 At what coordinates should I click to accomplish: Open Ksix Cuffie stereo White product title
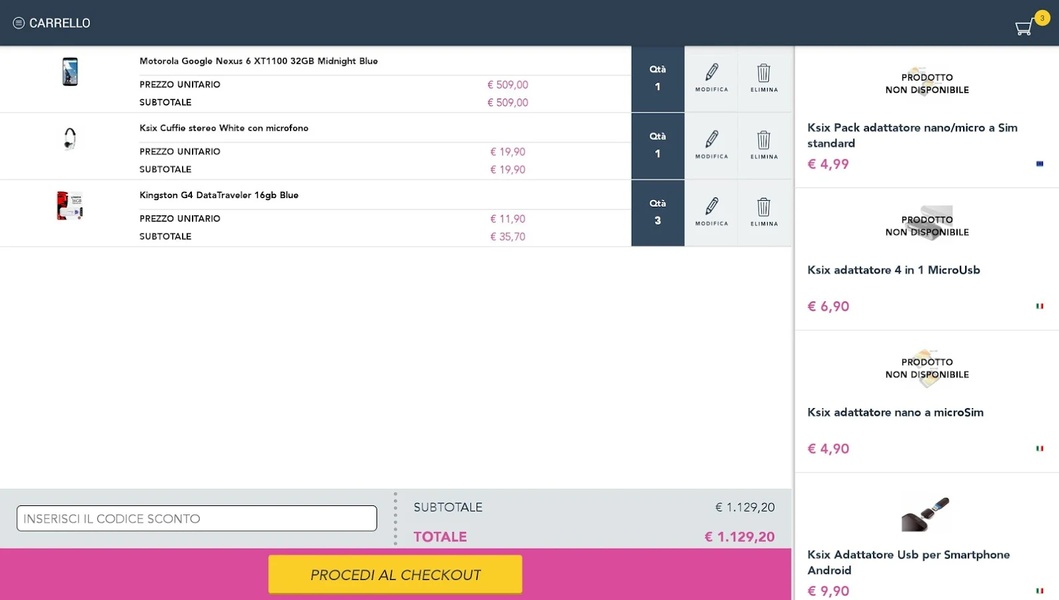[x=224, y=128]
